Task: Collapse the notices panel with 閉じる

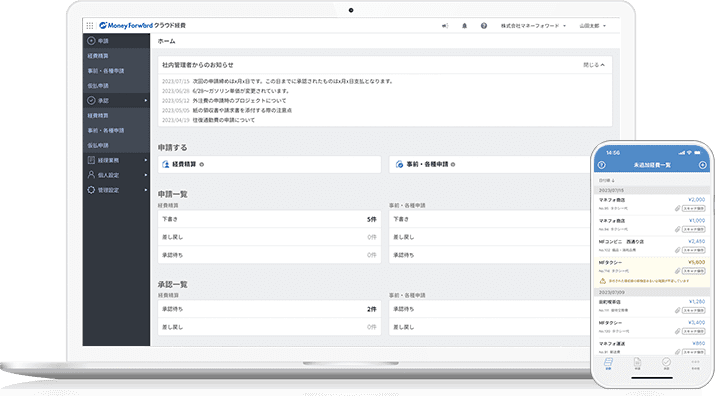Action: pos(594,65)
